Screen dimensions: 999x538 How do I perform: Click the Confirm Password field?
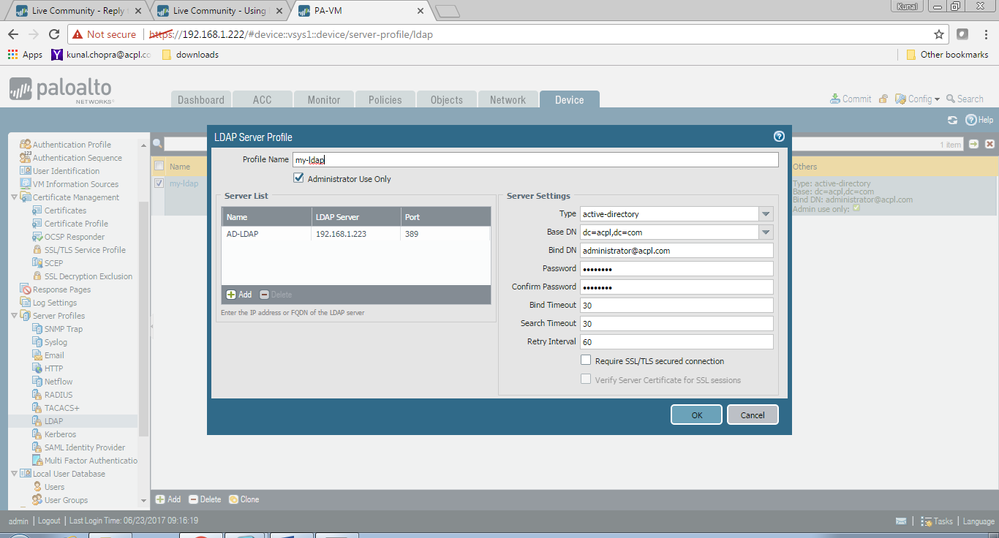(x=677, y=287)
